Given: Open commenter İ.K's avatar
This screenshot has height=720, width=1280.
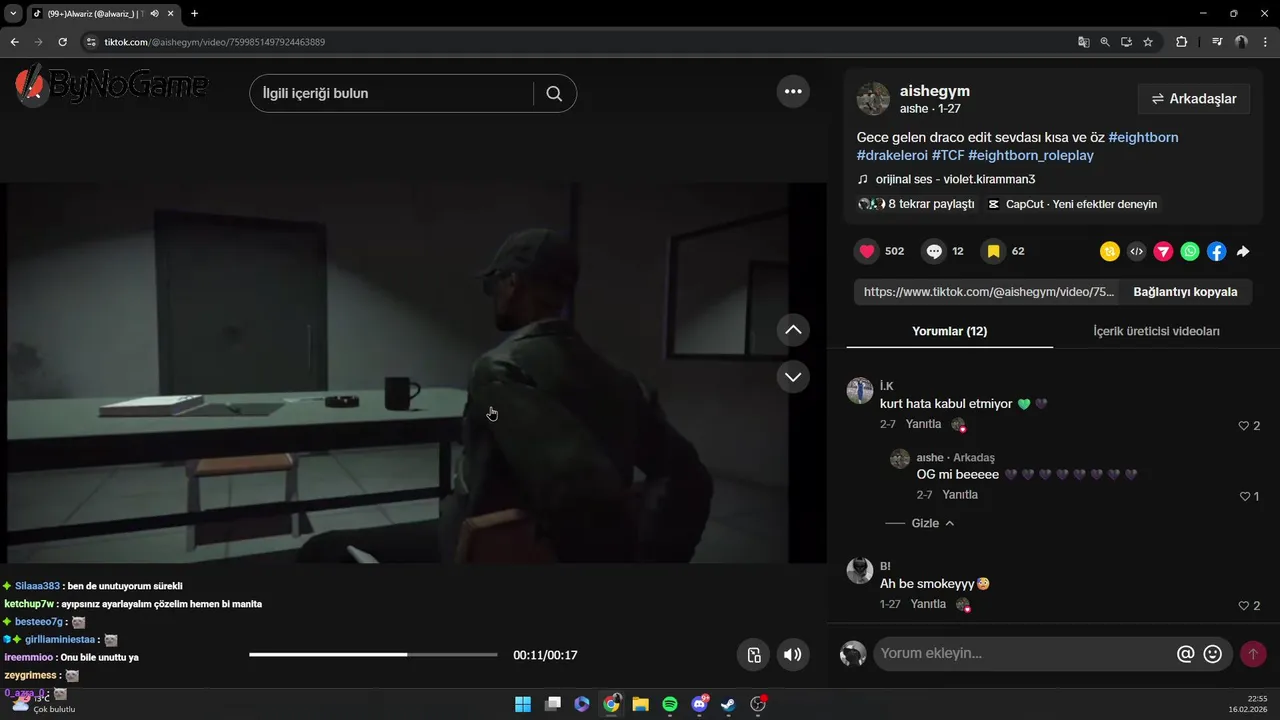Looking at the screenshot, I should [860, 391].
